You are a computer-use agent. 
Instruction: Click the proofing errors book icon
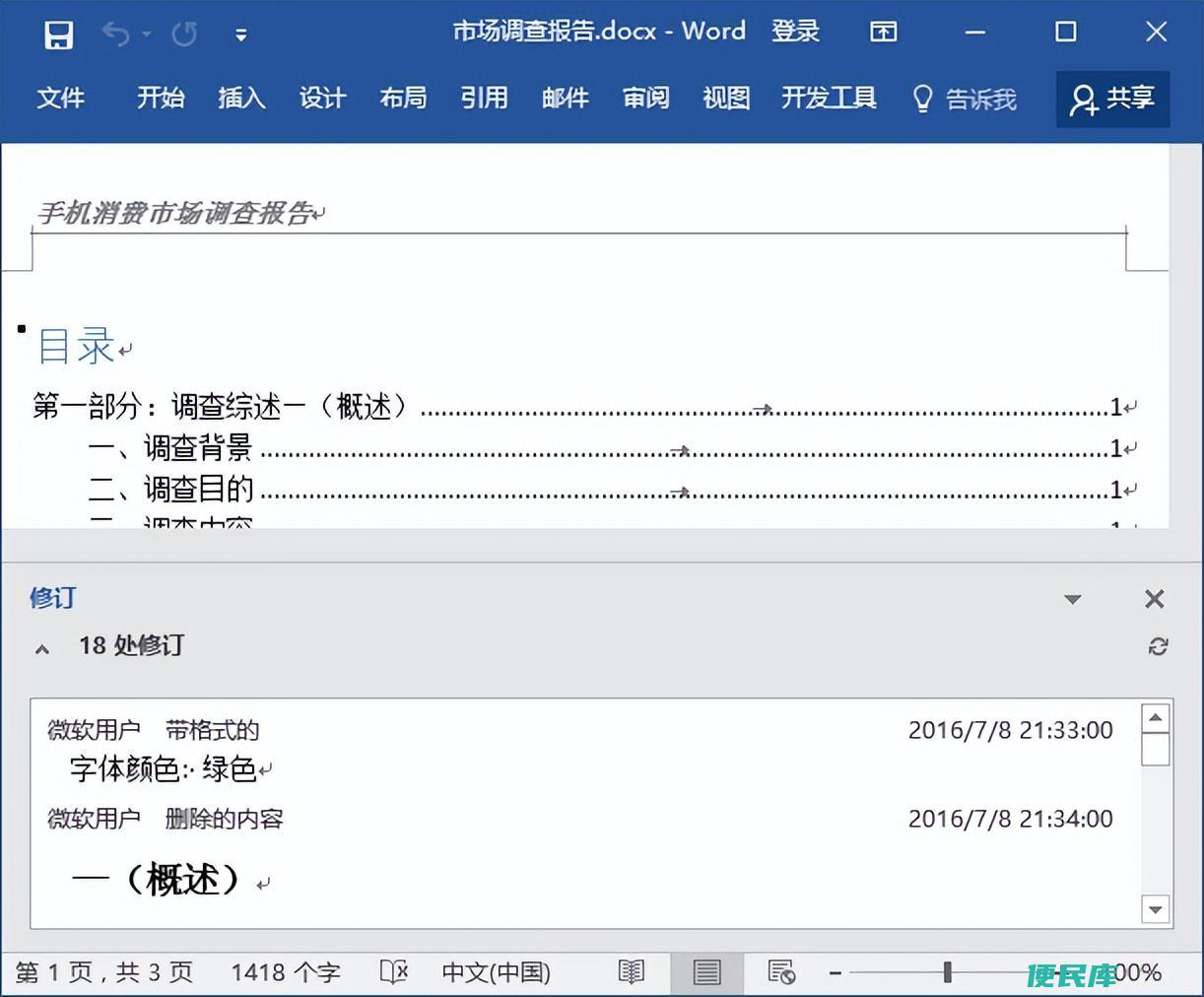click(x=394, y=972)
